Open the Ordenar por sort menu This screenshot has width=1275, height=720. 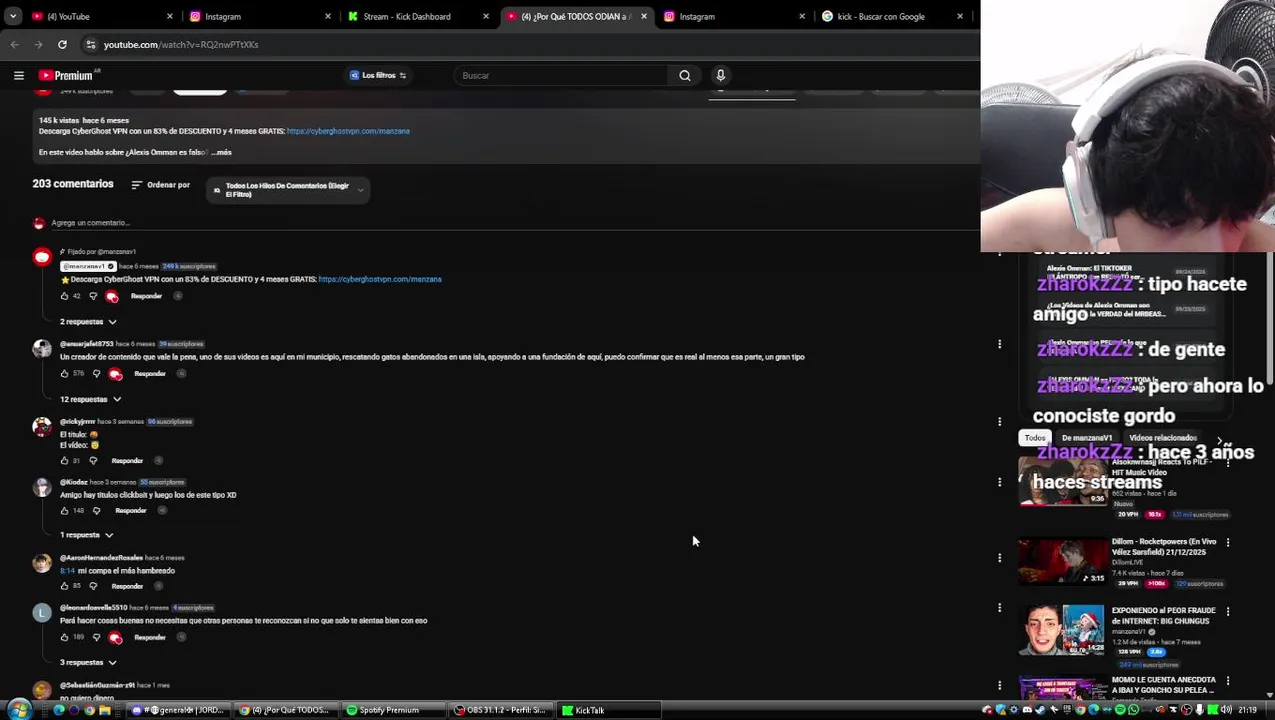click(160, 185)
